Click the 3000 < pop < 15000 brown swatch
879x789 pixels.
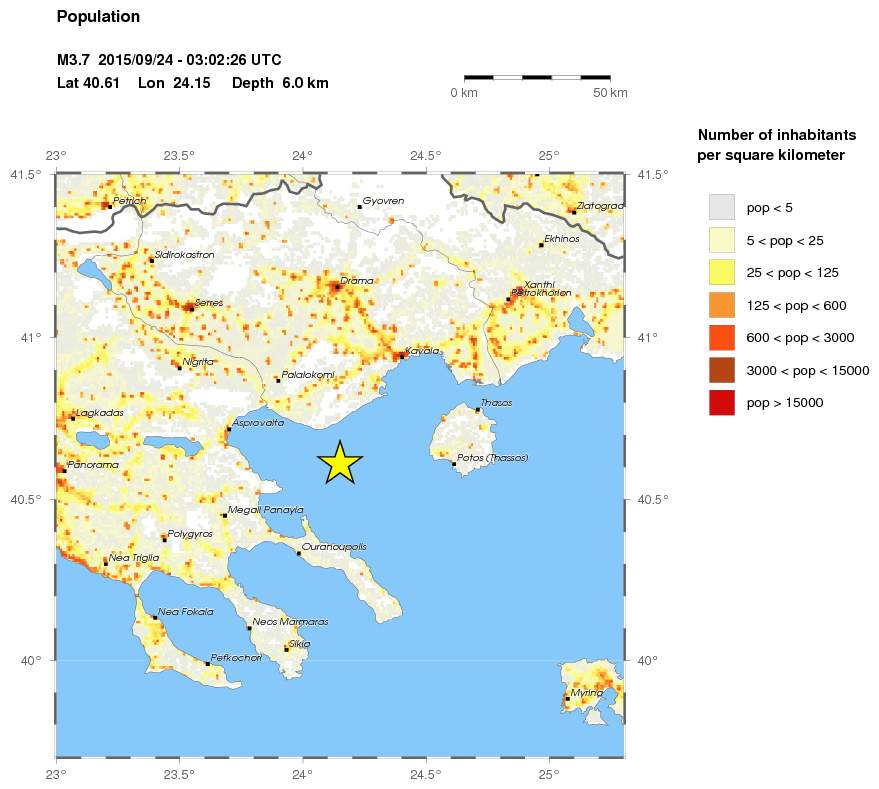[x=721, y=370]
